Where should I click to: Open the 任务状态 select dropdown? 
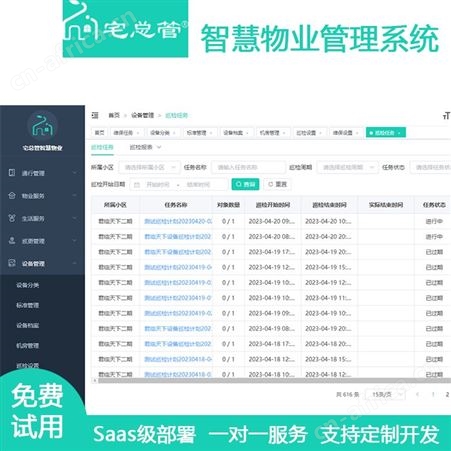[431, 167]
